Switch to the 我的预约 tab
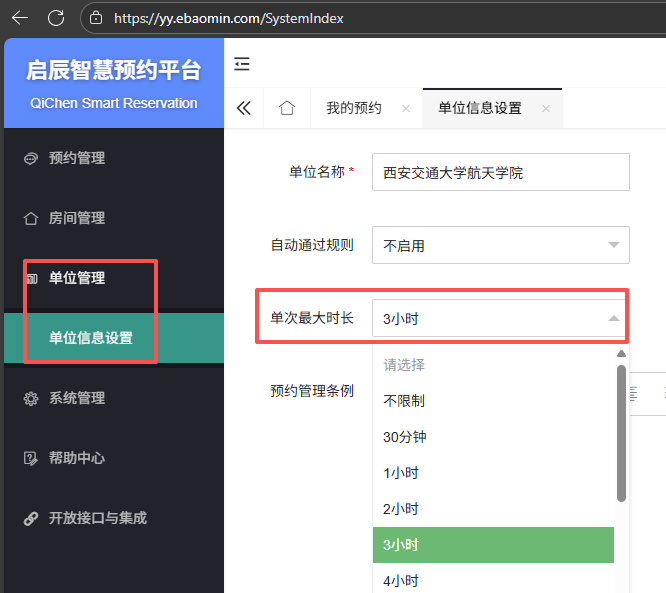Viewport: 666px width, 593px height. tap(353, 108)
